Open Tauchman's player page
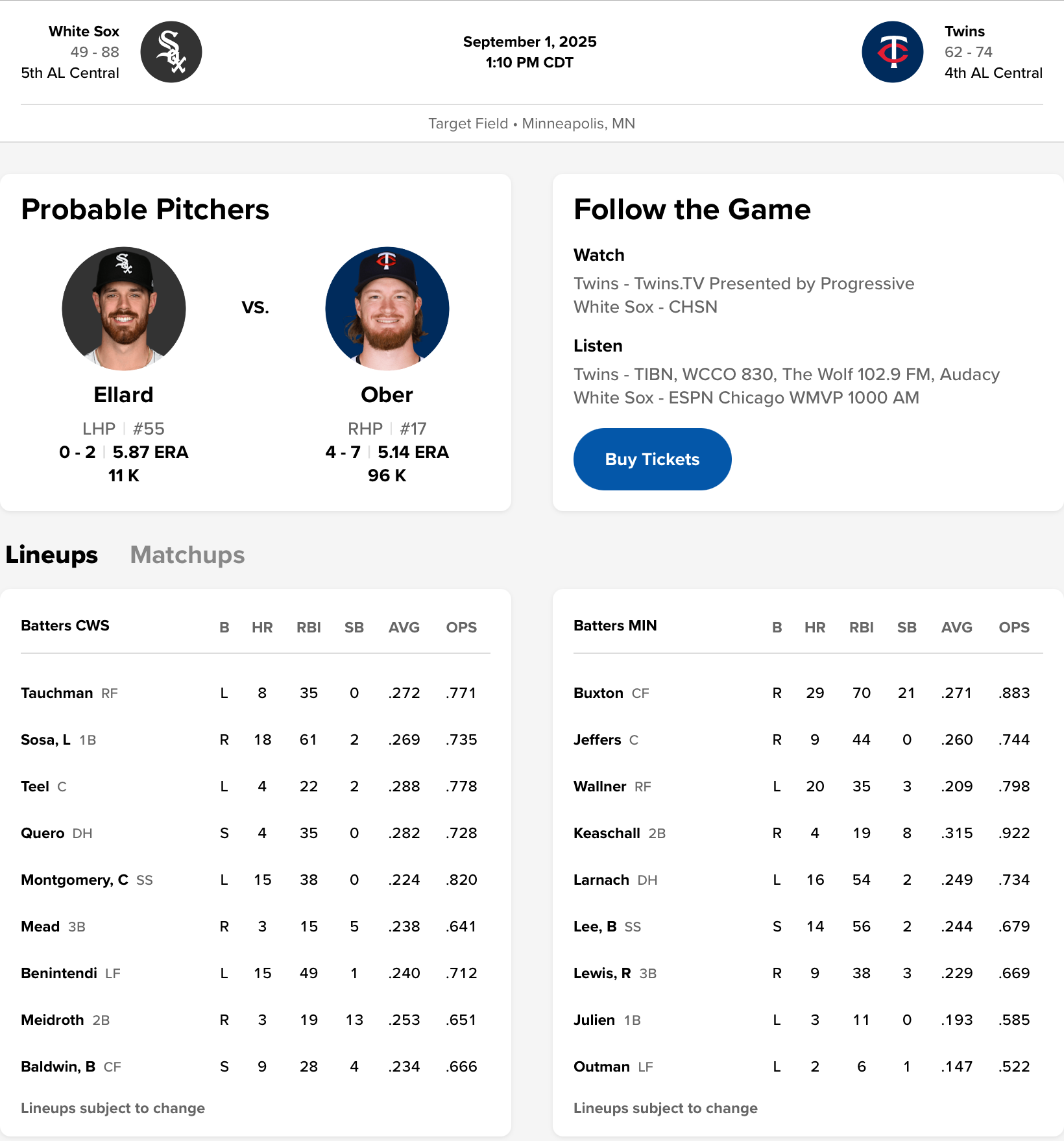1064x1141 pixels. [57, 693]
